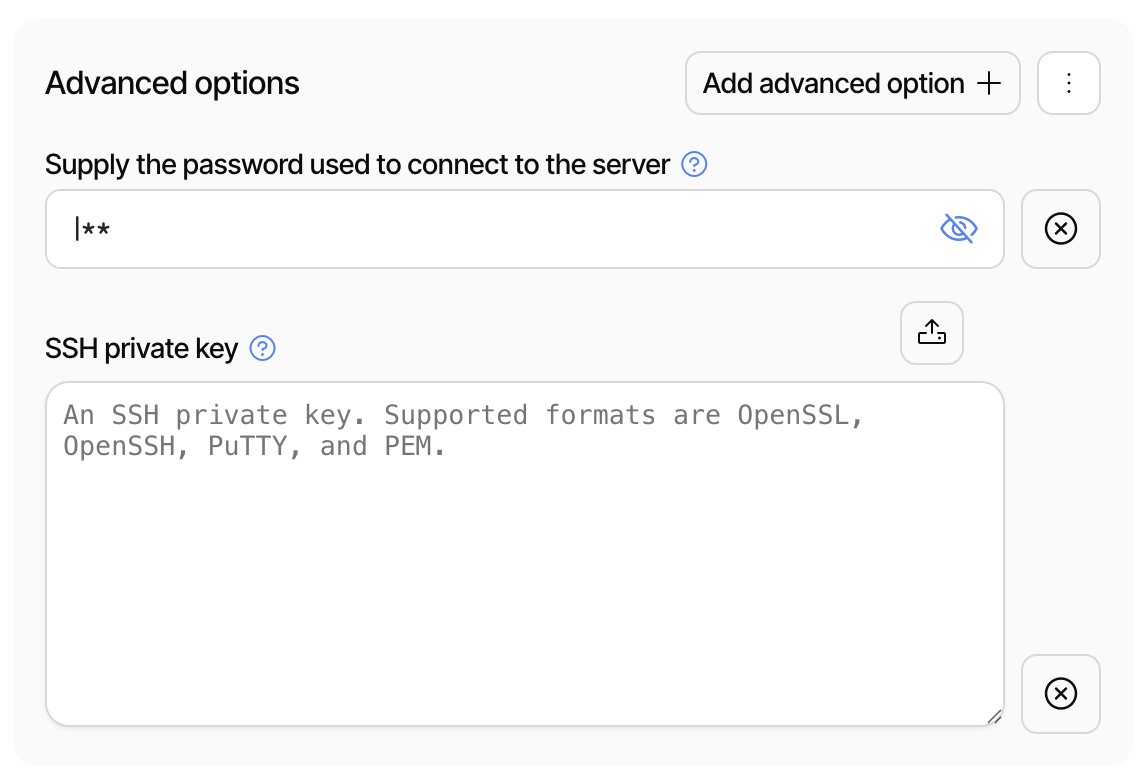Screen dimensions: 1136x778
Task: Open the three-dot menu next to Add advanced option
Action: 1068,83
